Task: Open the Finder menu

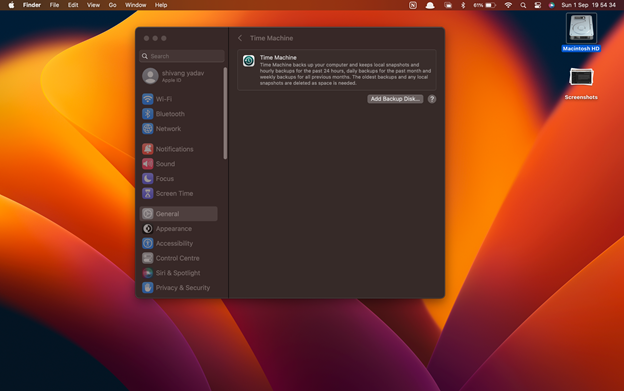Action: point(32,5)
